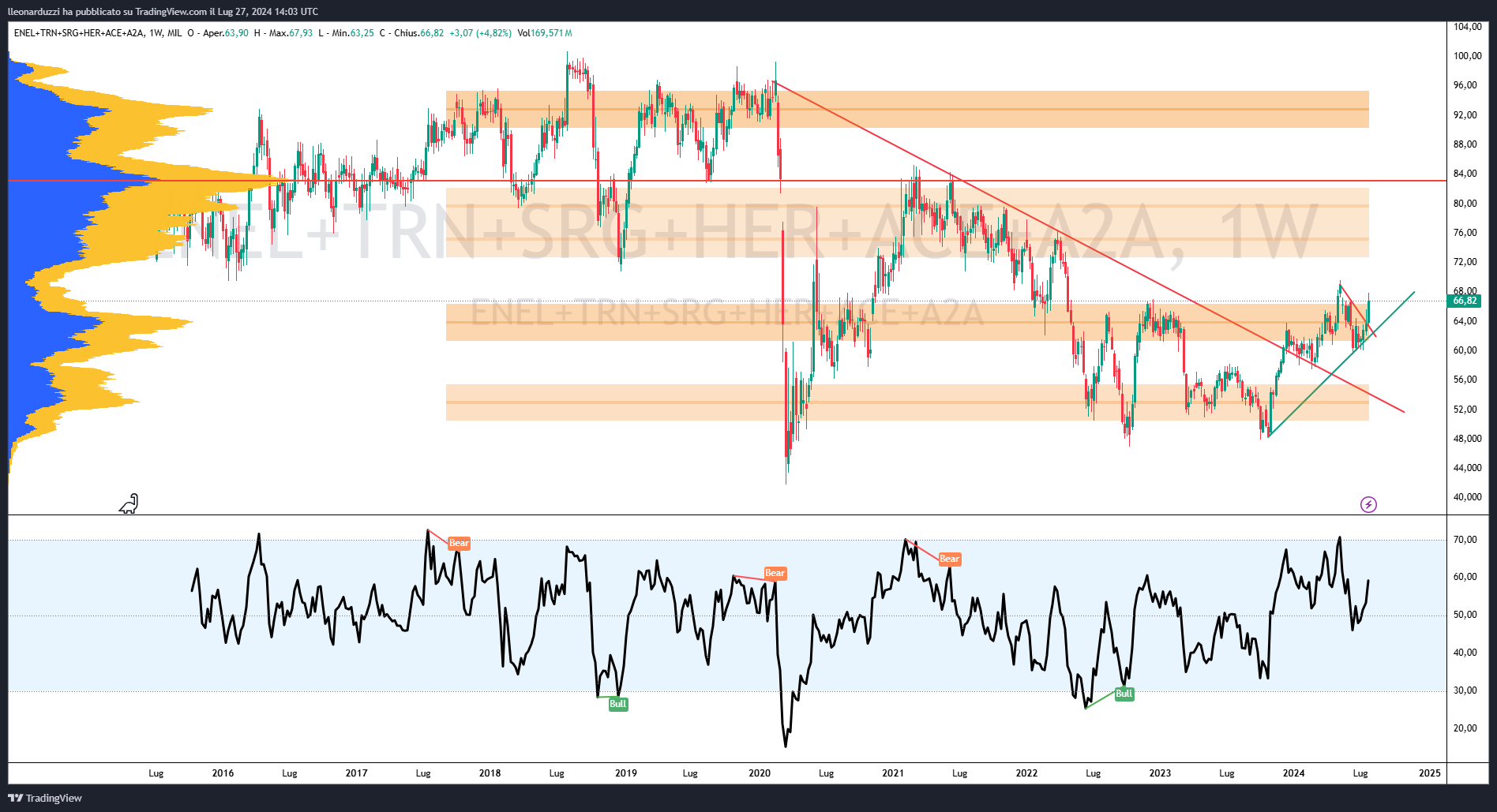Select the Bull label near 2019
Screen dimensions: 1497x812
pos(617,704)
